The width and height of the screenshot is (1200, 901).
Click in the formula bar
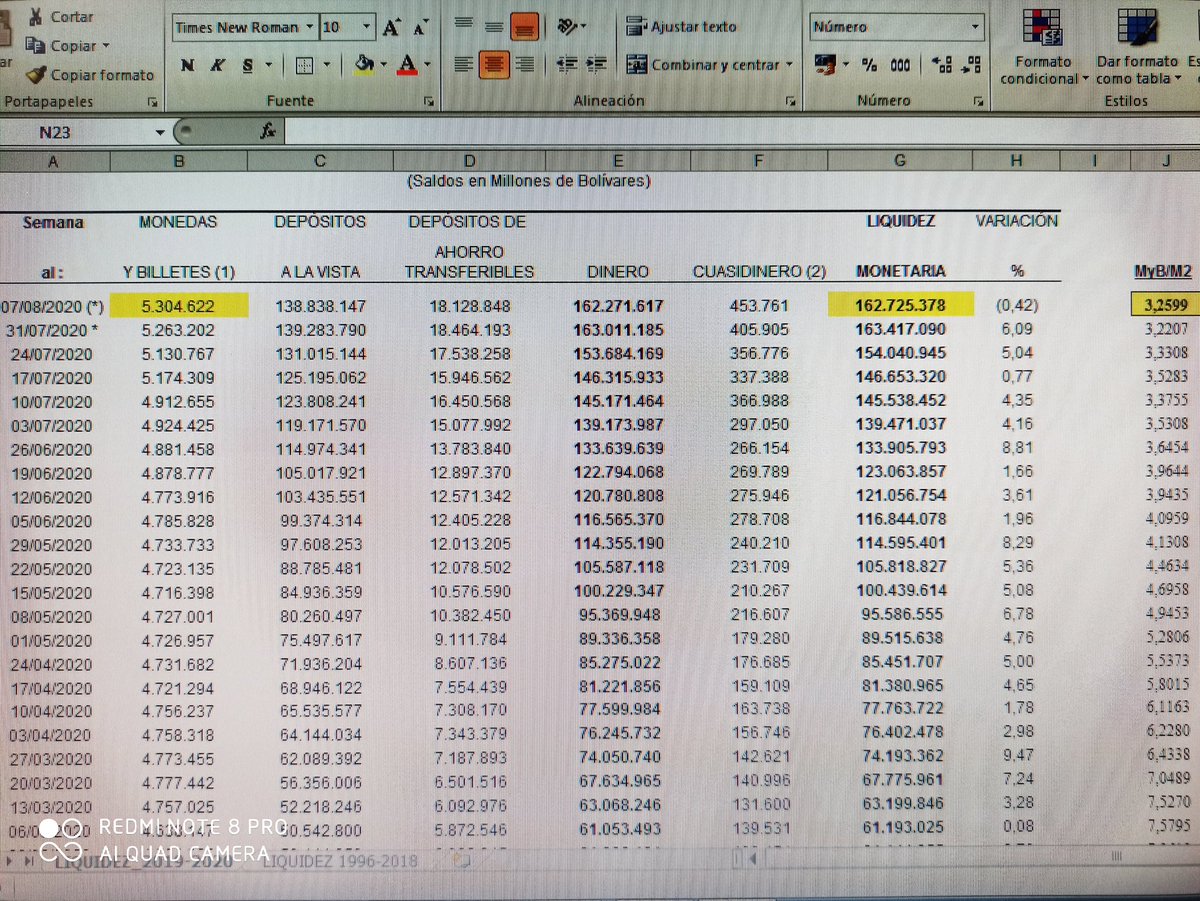coord(740,131)
